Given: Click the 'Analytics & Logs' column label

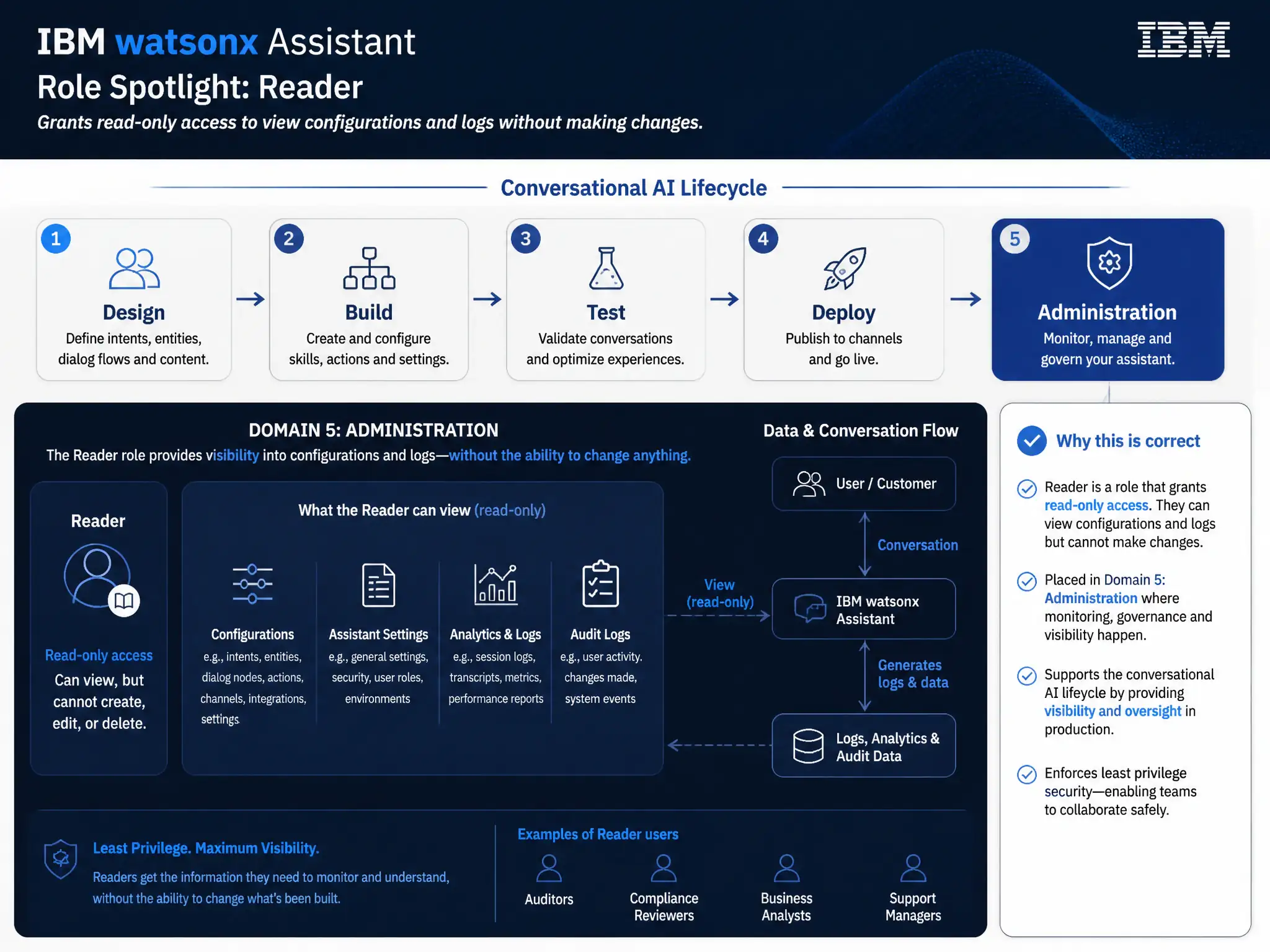Looking at the screenshot, I should pos(495,635).
